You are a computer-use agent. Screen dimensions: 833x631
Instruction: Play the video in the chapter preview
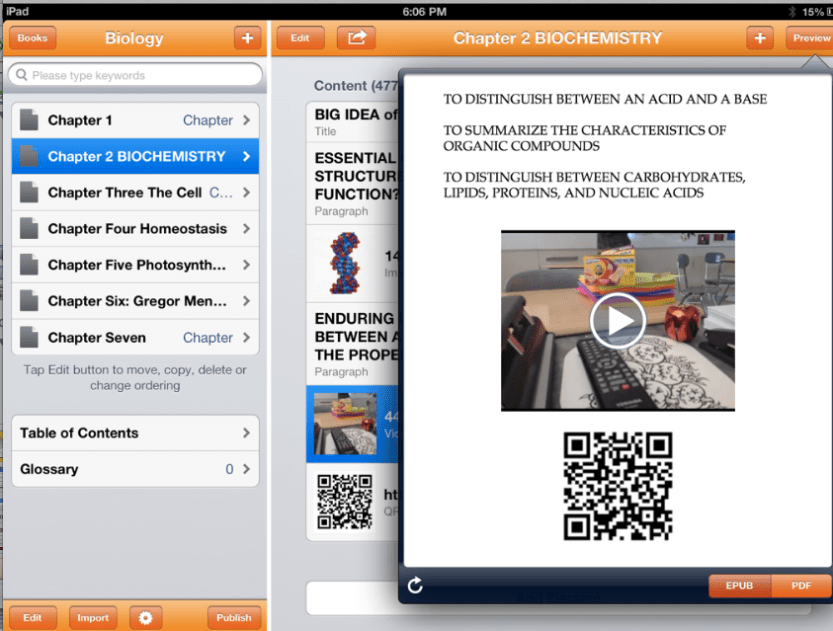(x=618, y=321)
